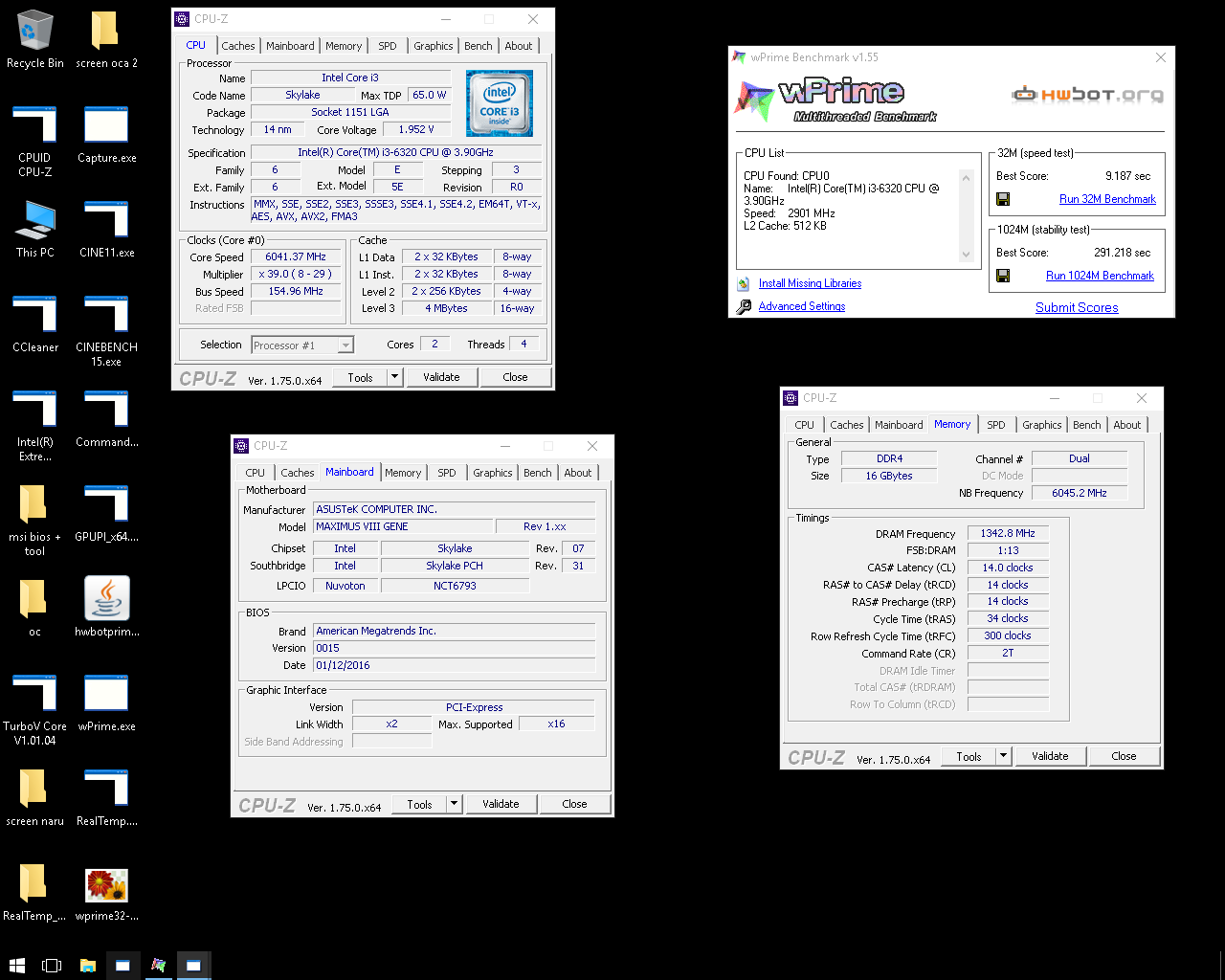Open Command prompt desktop shortcut
This screenshot has height=980, width=1225.
click(106, 419)
